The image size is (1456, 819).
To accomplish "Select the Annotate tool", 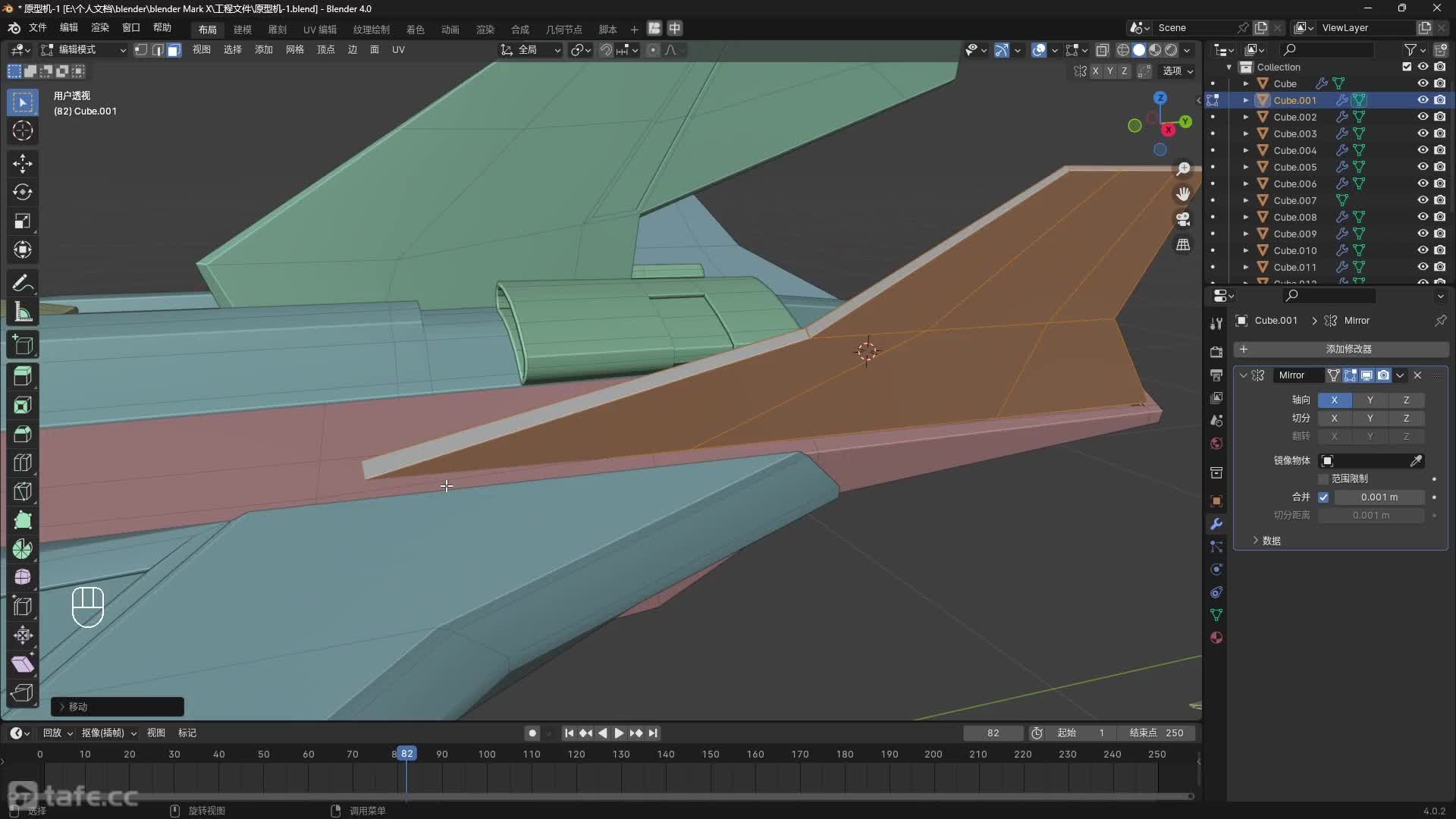I will [23, 284].
